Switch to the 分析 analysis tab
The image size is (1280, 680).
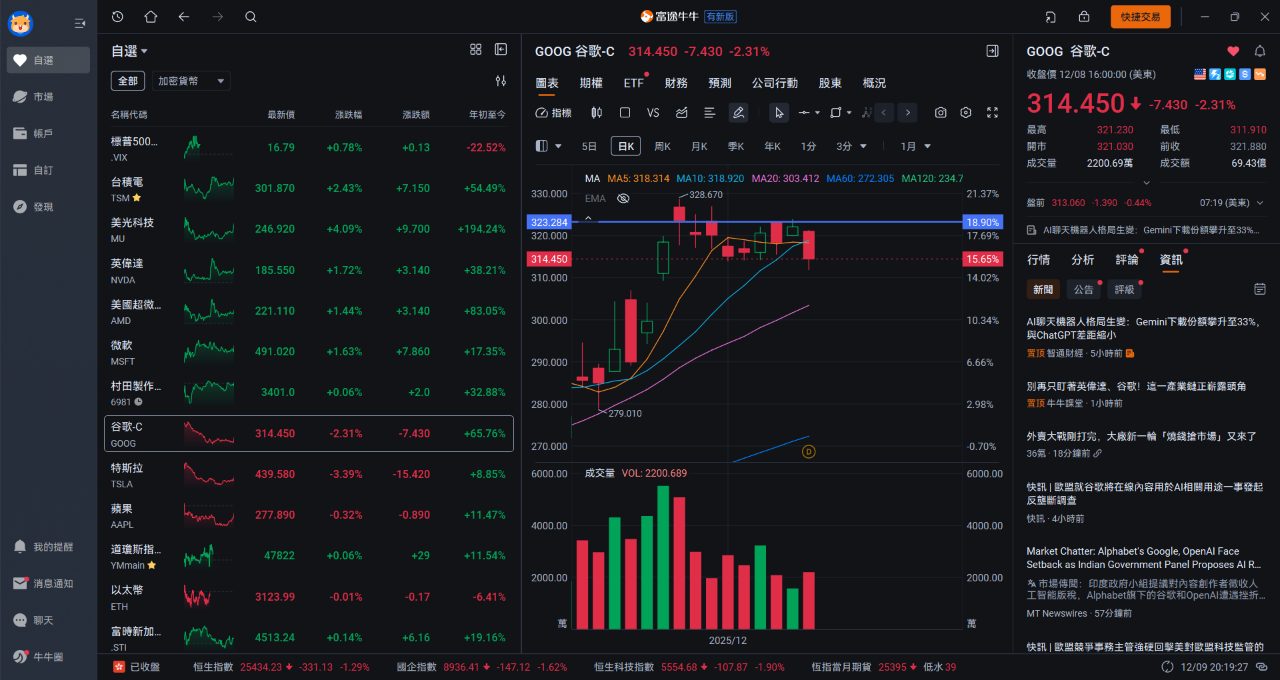coord(1082,259)
